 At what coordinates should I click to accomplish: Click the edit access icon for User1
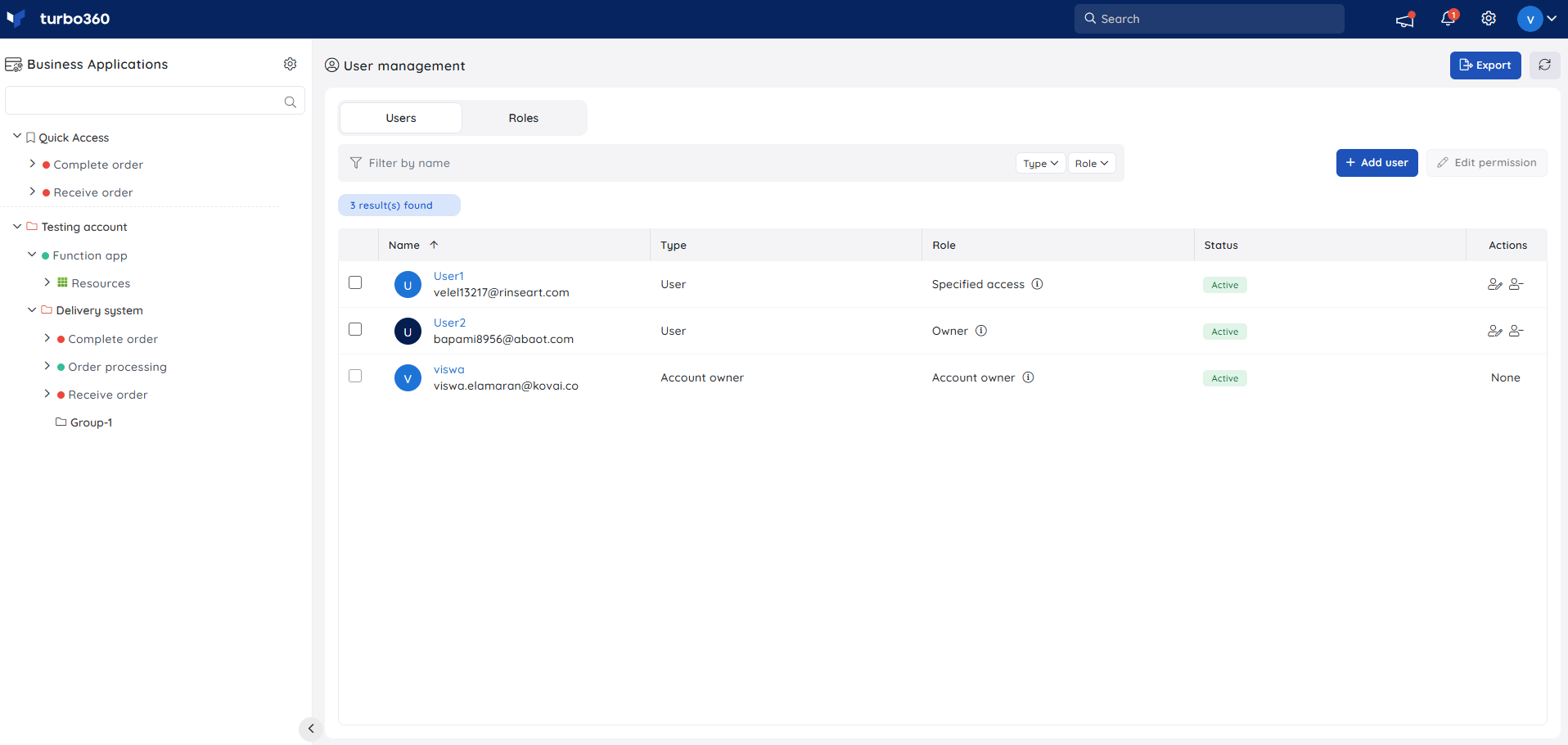pos(1494,284)
